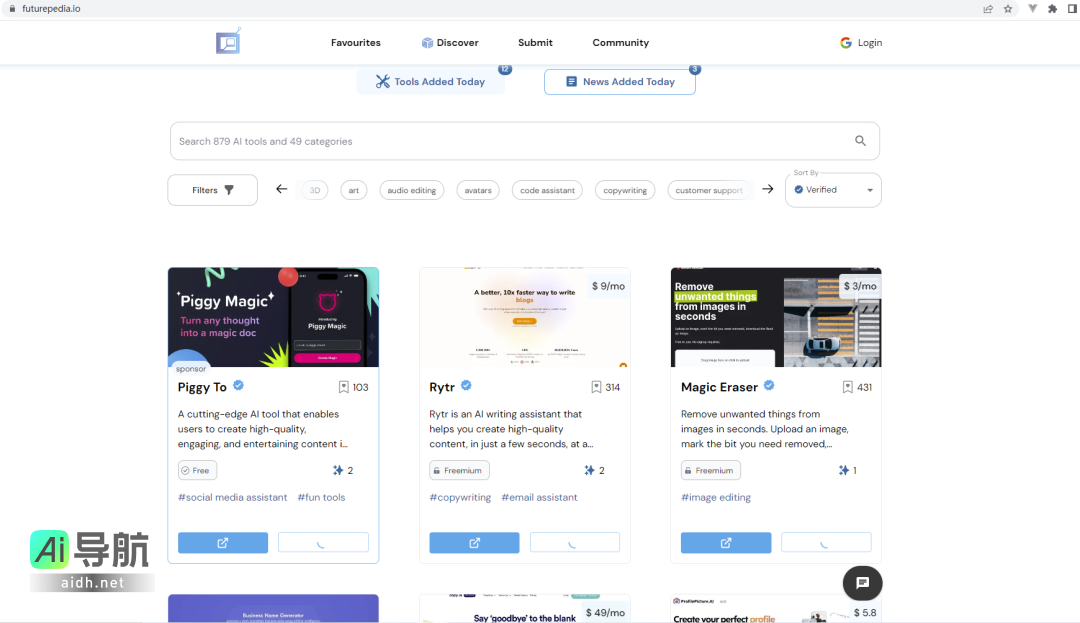Show News Added Today

(x=620, y=82)
